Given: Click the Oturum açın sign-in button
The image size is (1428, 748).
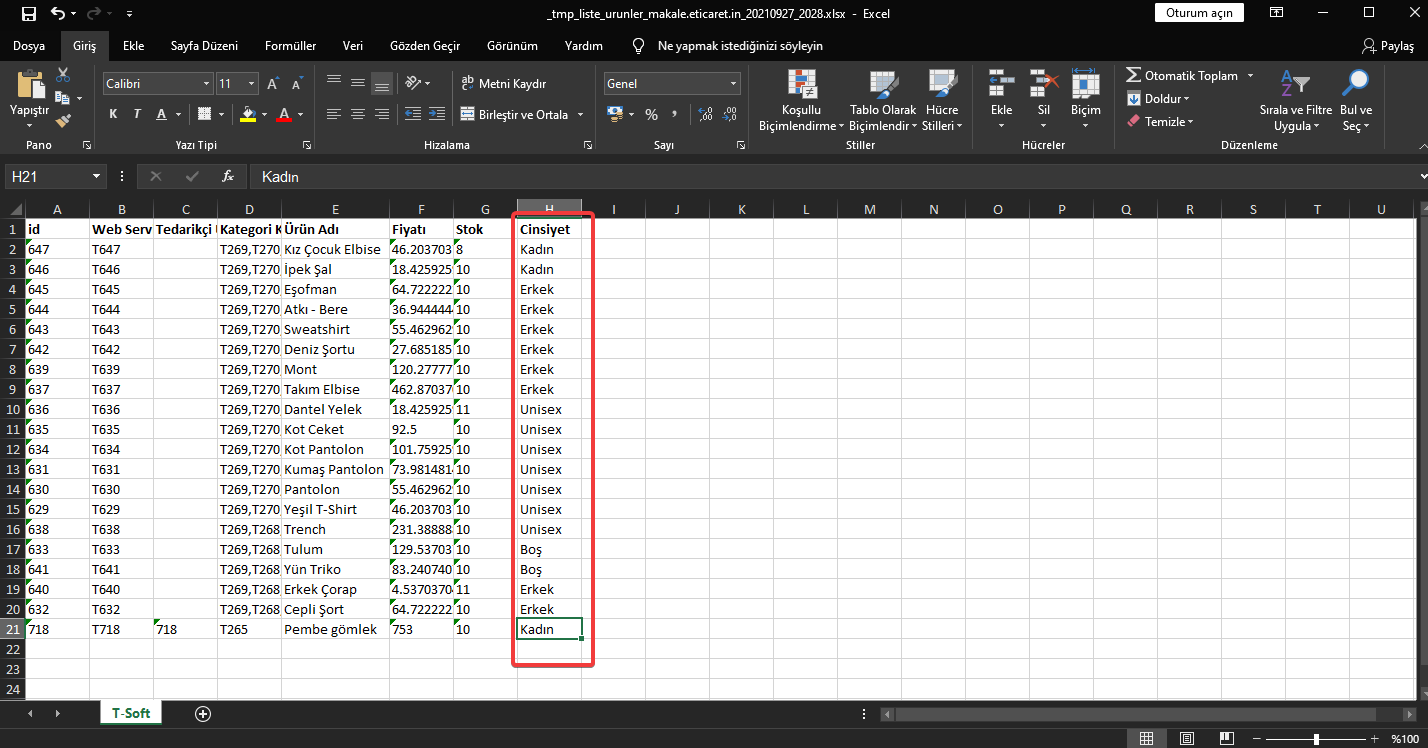Looking at the screenshot, I should pos(1200,13).
